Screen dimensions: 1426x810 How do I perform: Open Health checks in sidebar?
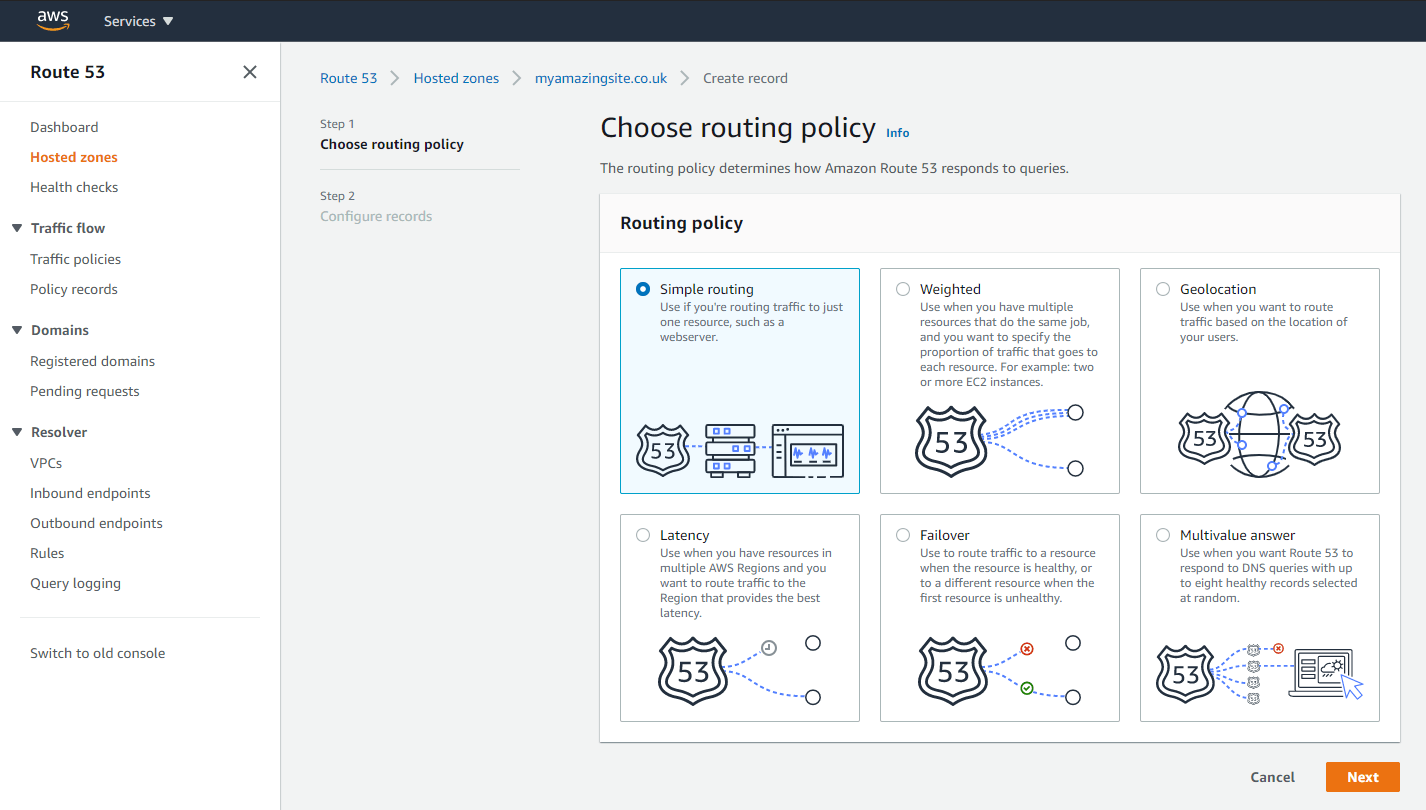tap(74, 187)
